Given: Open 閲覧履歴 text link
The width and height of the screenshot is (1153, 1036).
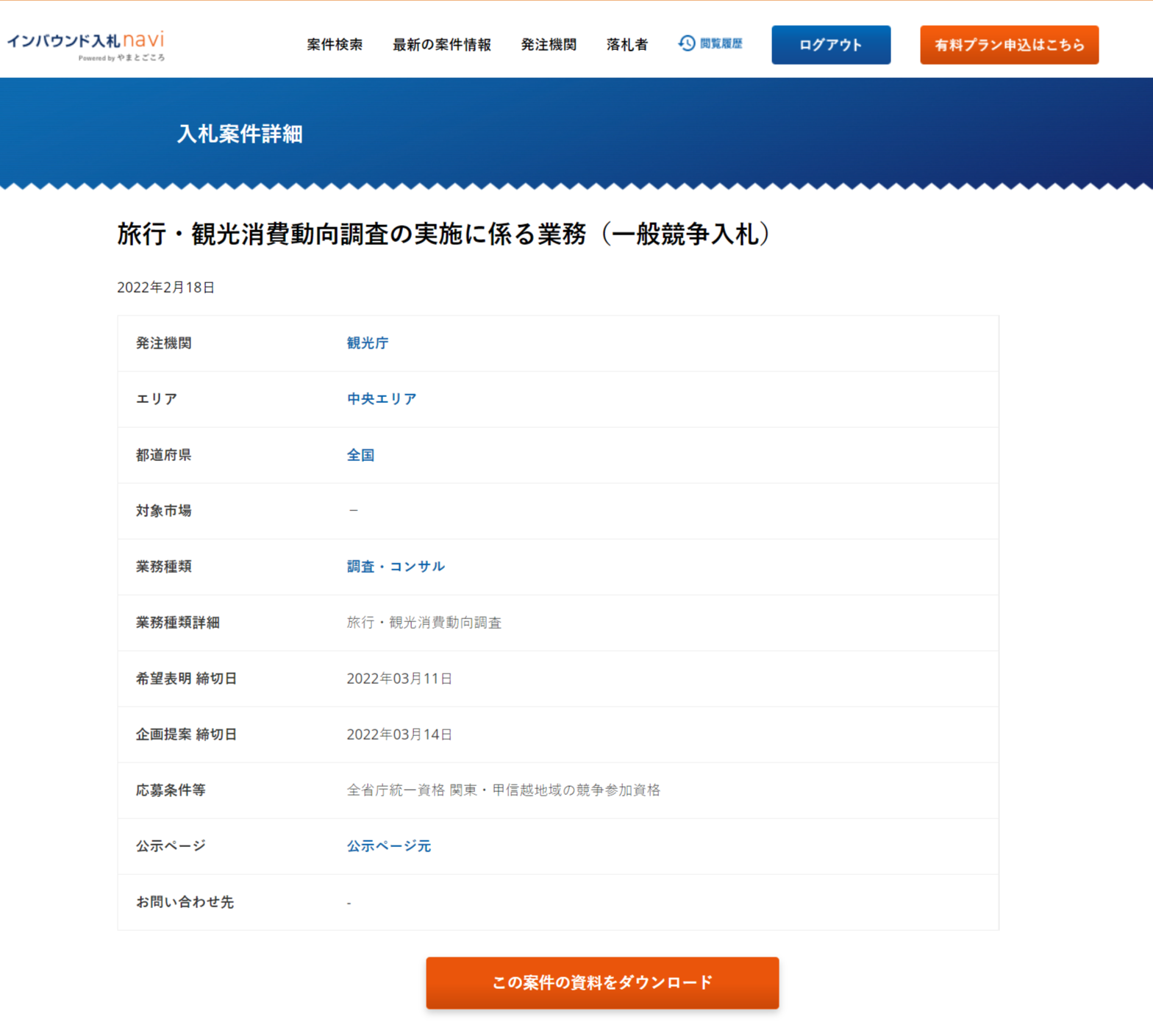Looking at the screenshot, I should 721,44.
